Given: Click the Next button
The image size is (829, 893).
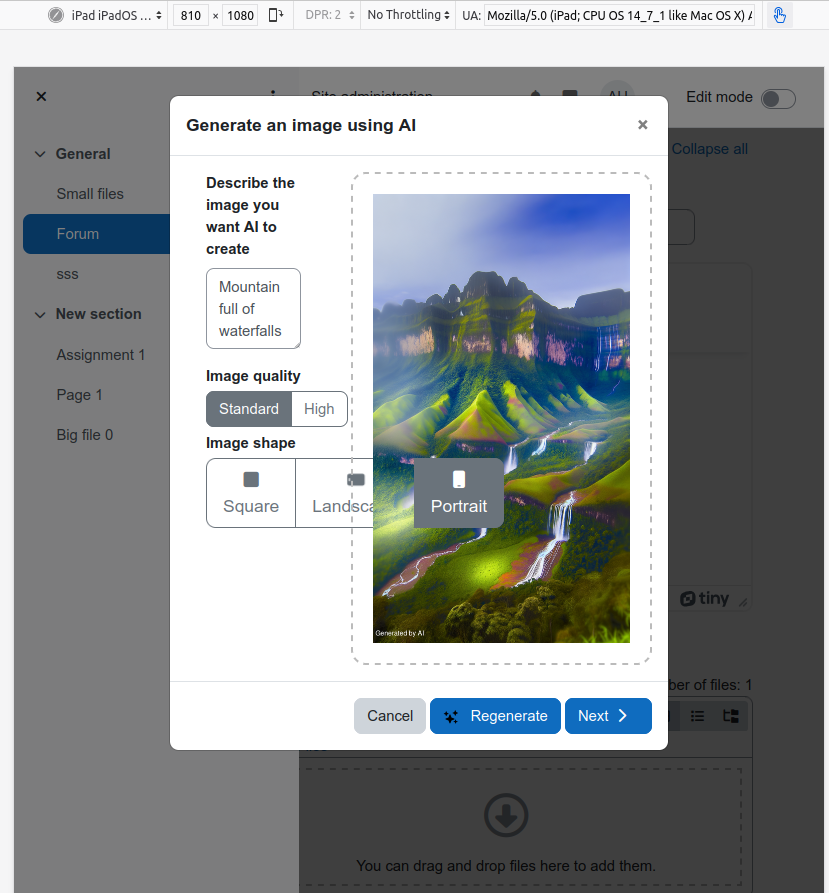Looking at the screenshot, I should 608,716.
